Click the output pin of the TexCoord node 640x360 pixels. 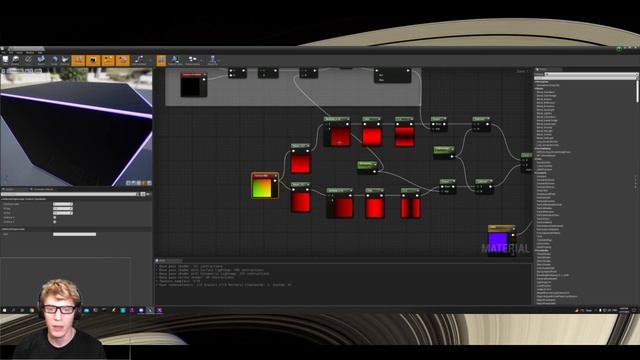click(275, 181)
